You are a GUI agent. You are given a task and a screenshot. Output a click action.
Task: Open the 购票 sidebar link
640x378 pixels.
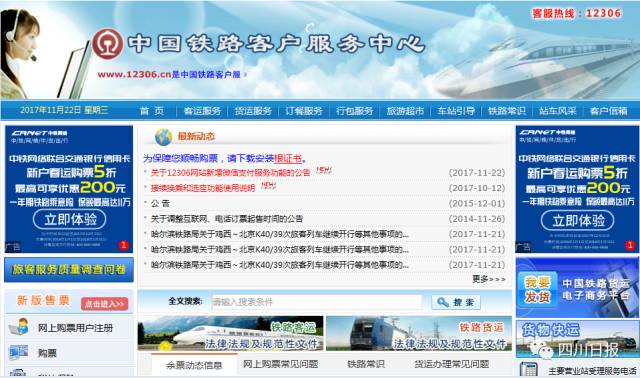pos(47,353)
